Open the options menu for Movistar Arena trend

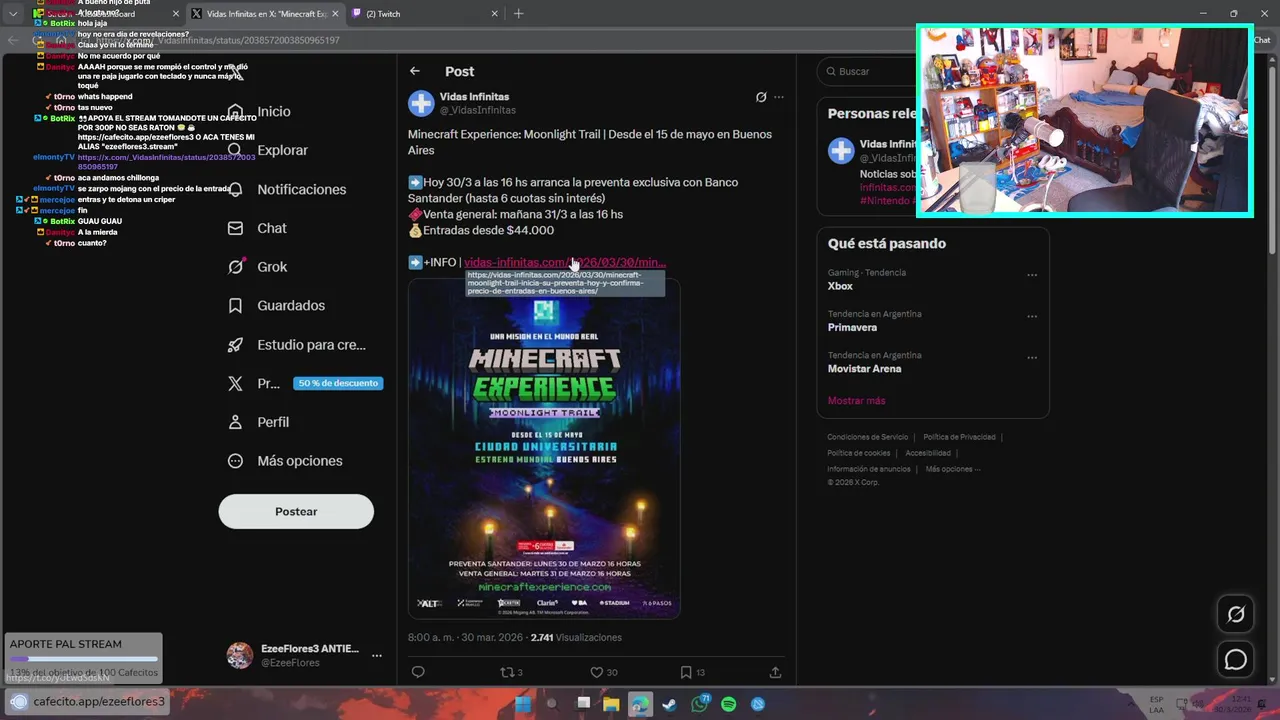pos(1032,357)
